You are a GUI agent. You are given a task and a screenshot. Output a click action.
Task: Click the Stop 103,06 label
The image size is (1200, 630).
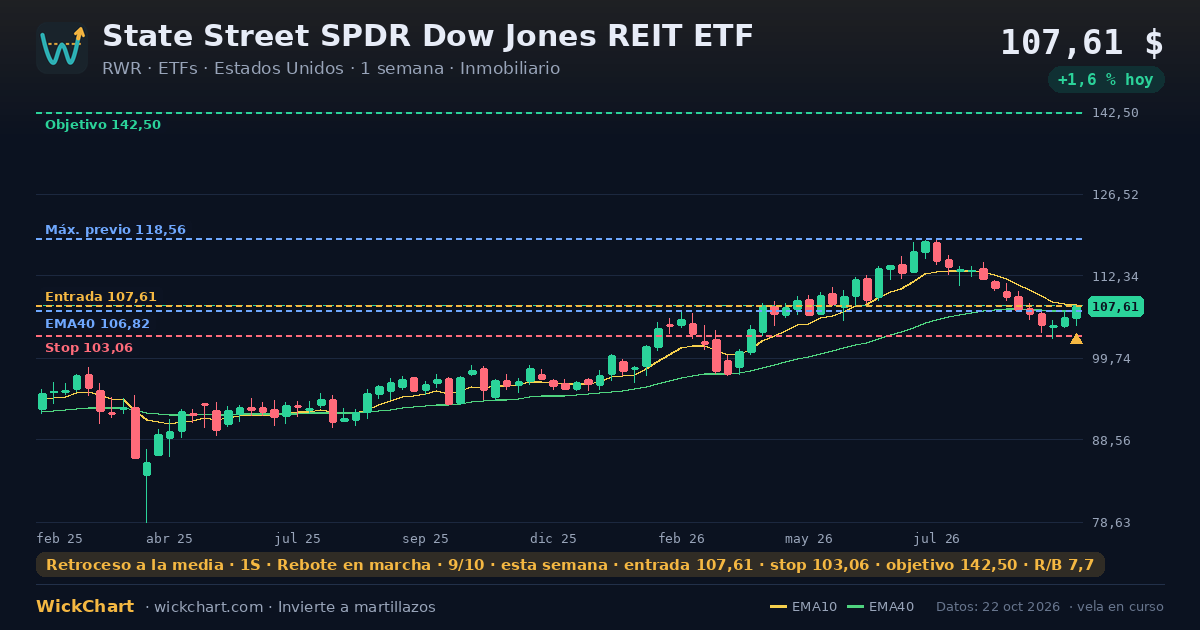click(89, 348)
